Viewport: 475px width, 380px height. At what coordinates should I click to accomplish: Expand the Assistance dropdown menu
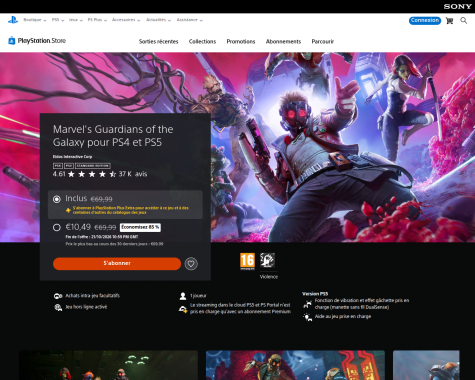pos(189,20)
